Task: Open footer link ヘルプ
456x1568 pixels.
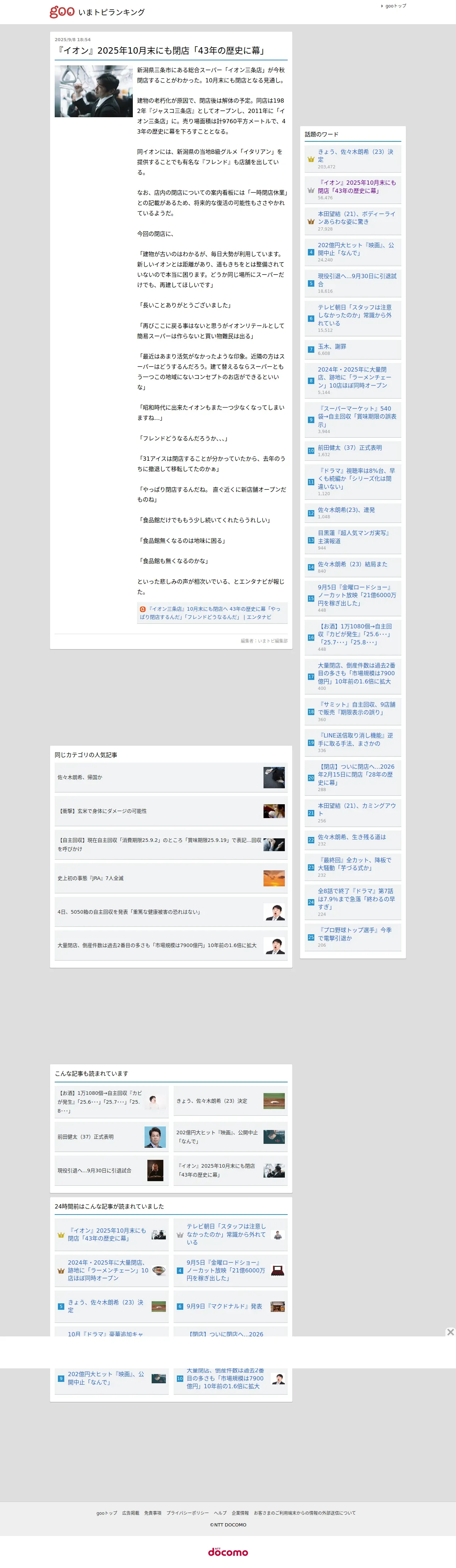Action: pyautogui.click(x=220, y=1513)
